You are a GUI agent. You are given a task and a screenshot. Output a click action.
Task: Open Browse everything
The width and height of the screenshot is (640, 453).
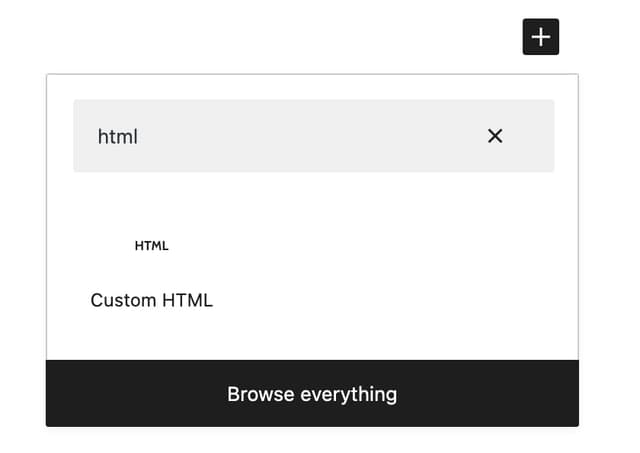tap(312, 393)
